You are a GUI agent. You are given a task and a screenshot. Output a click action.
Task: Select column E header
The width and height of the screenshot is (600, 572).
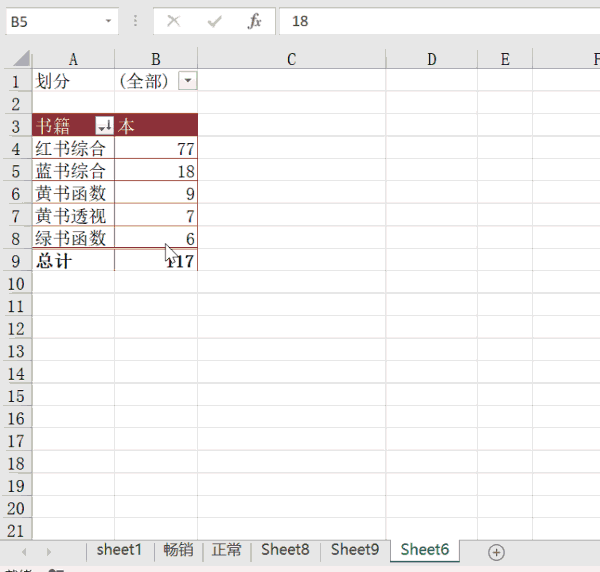(505, 59)
